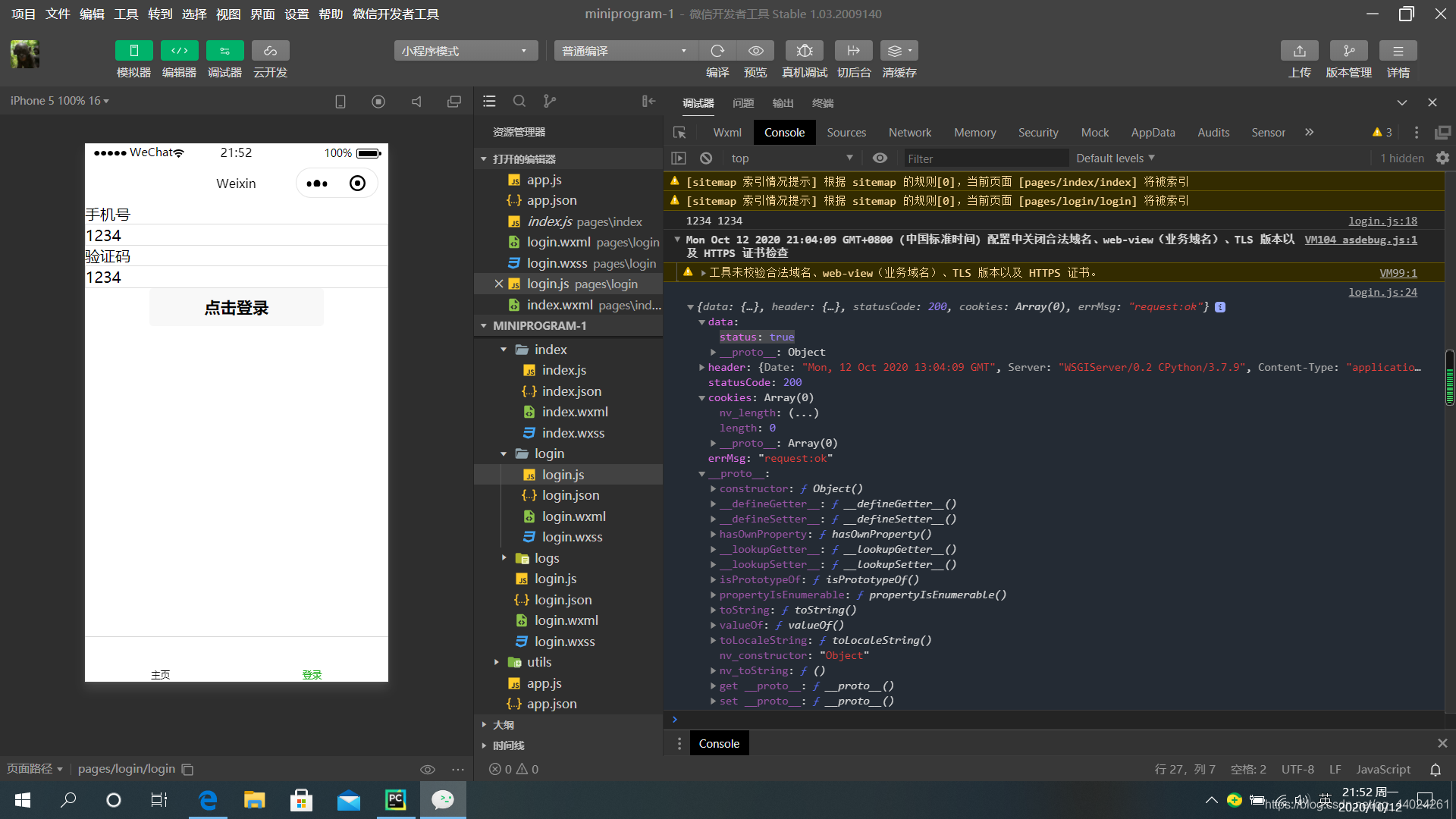Open iPhone 5 device selector dropdown
This screenshot has width=1456, height=819.
[x=60, y=101]
